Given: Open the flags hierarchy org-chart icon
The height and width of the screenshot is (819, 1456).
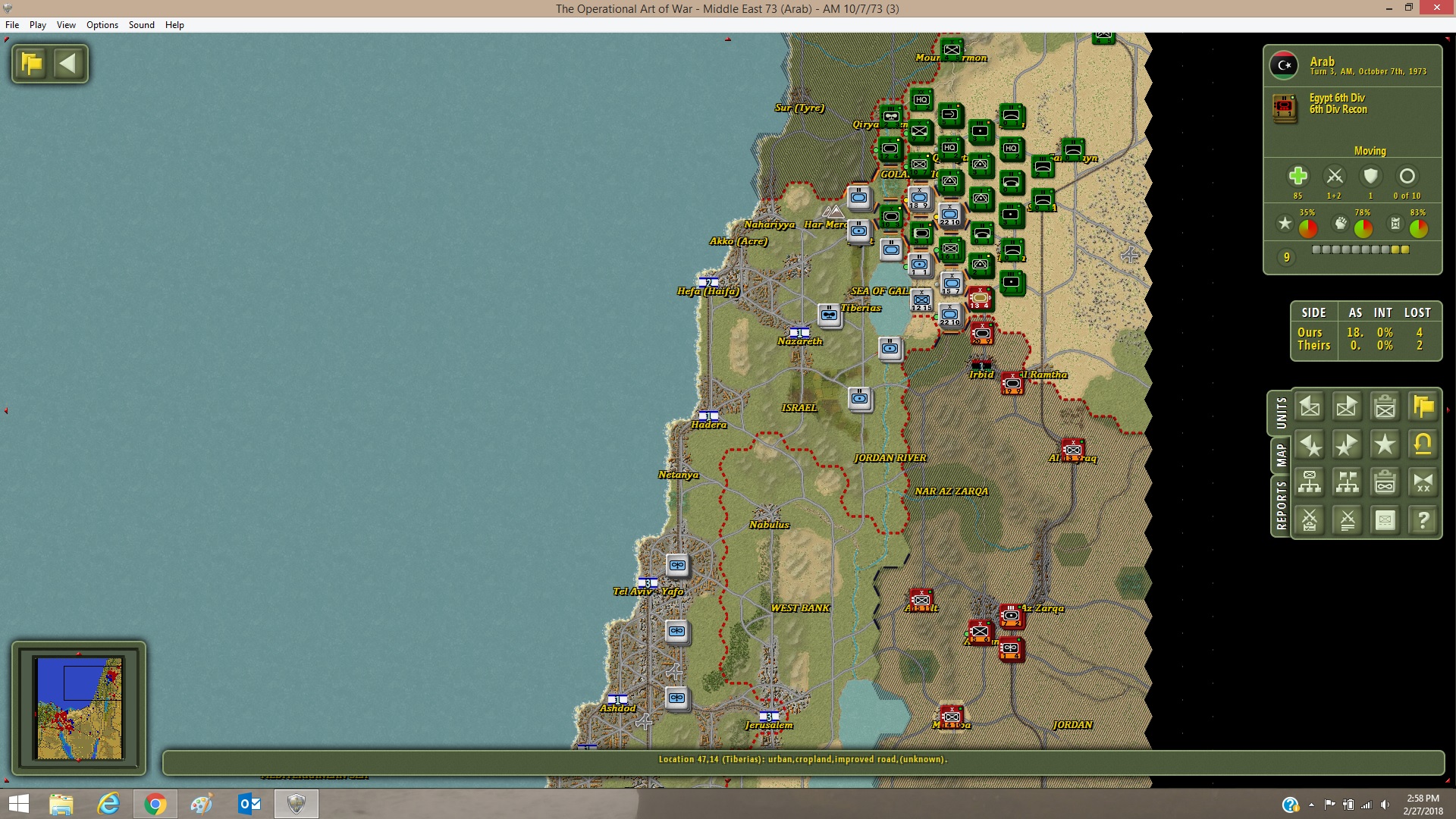Looking at the screenshot, I should tap(1348, 482).
